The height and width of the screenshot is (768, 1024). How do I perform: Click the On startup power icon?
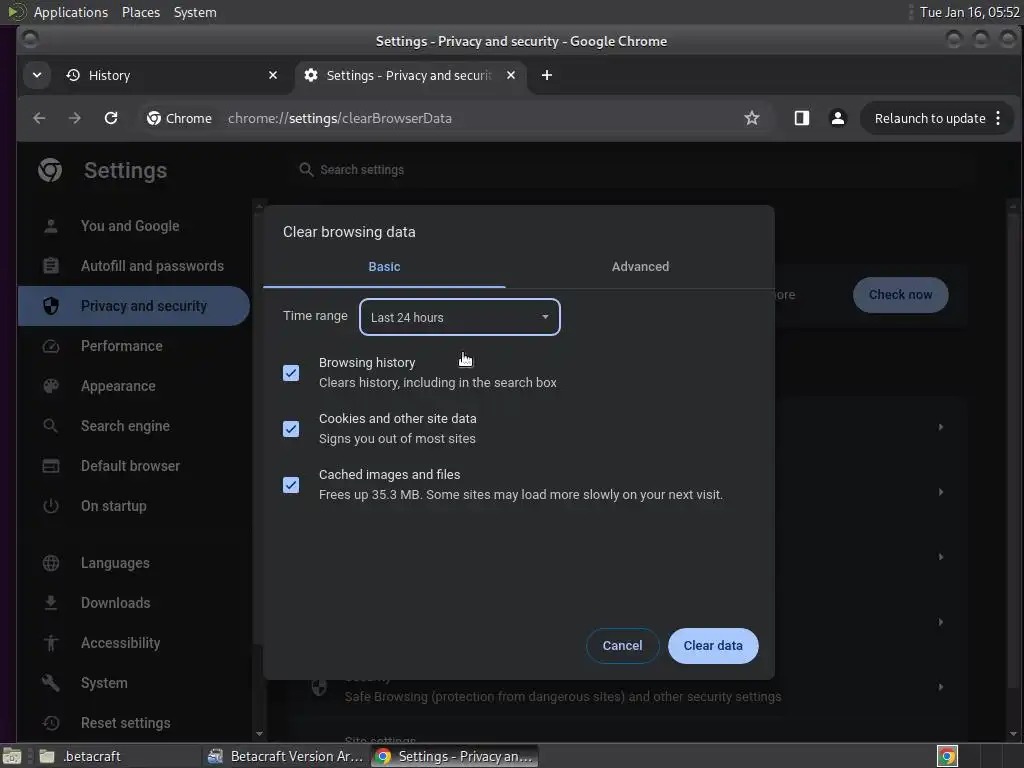(51, 506)
